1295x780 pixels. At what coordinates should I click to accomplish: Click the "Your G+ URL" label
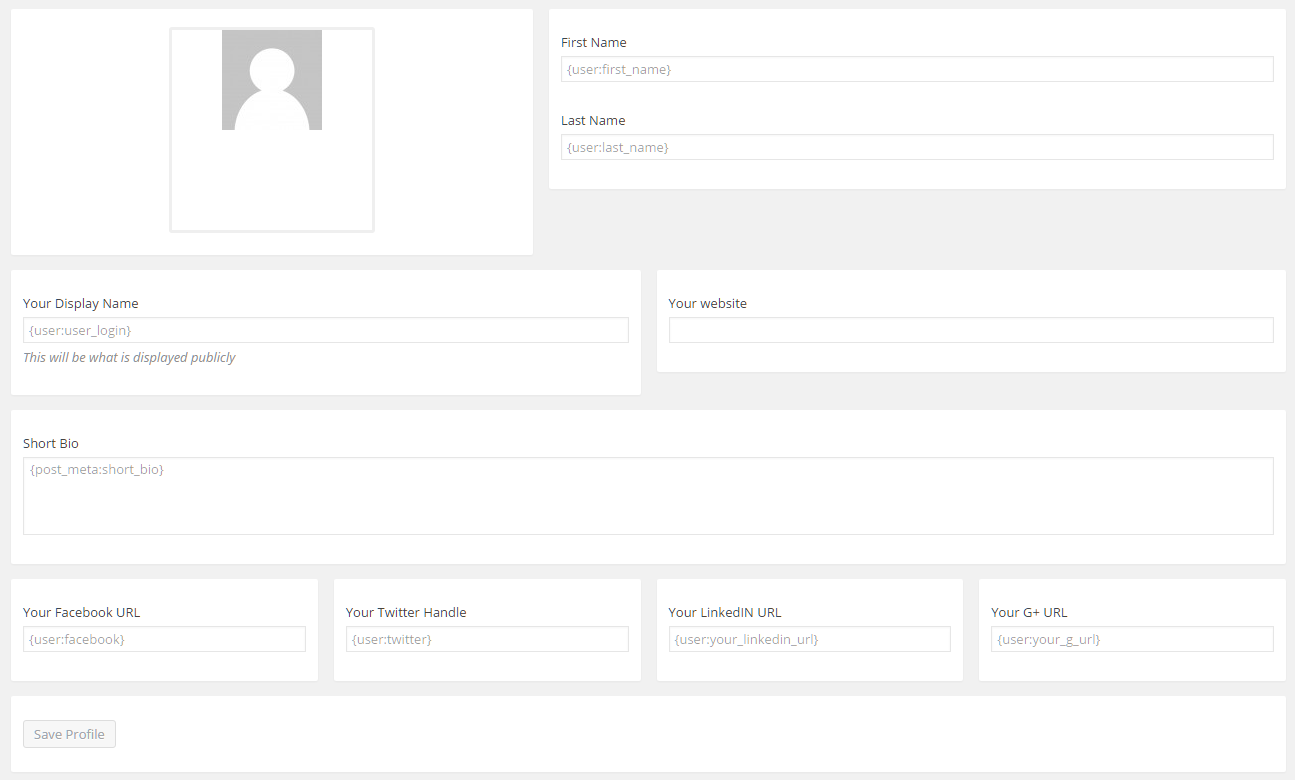point(1029,613)
